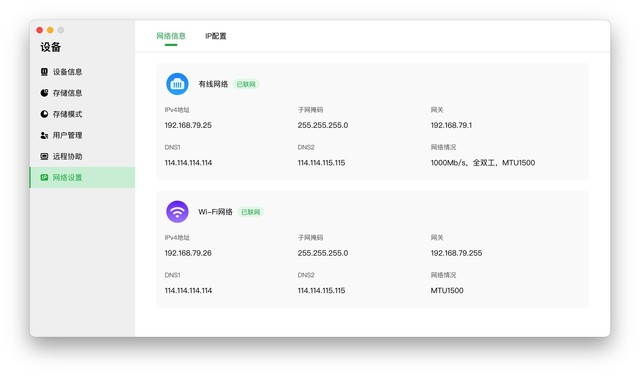Select the IPv4 address 192.168.79.26
640x376 pixels.
click(188, 253)
